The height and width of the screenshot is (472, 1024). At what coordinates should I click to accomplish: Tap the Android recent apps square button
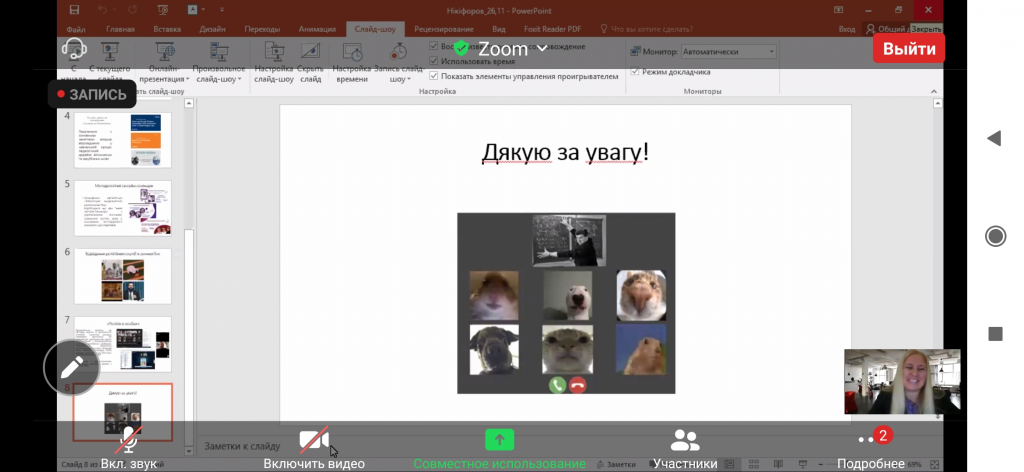(x=995, y=334)
